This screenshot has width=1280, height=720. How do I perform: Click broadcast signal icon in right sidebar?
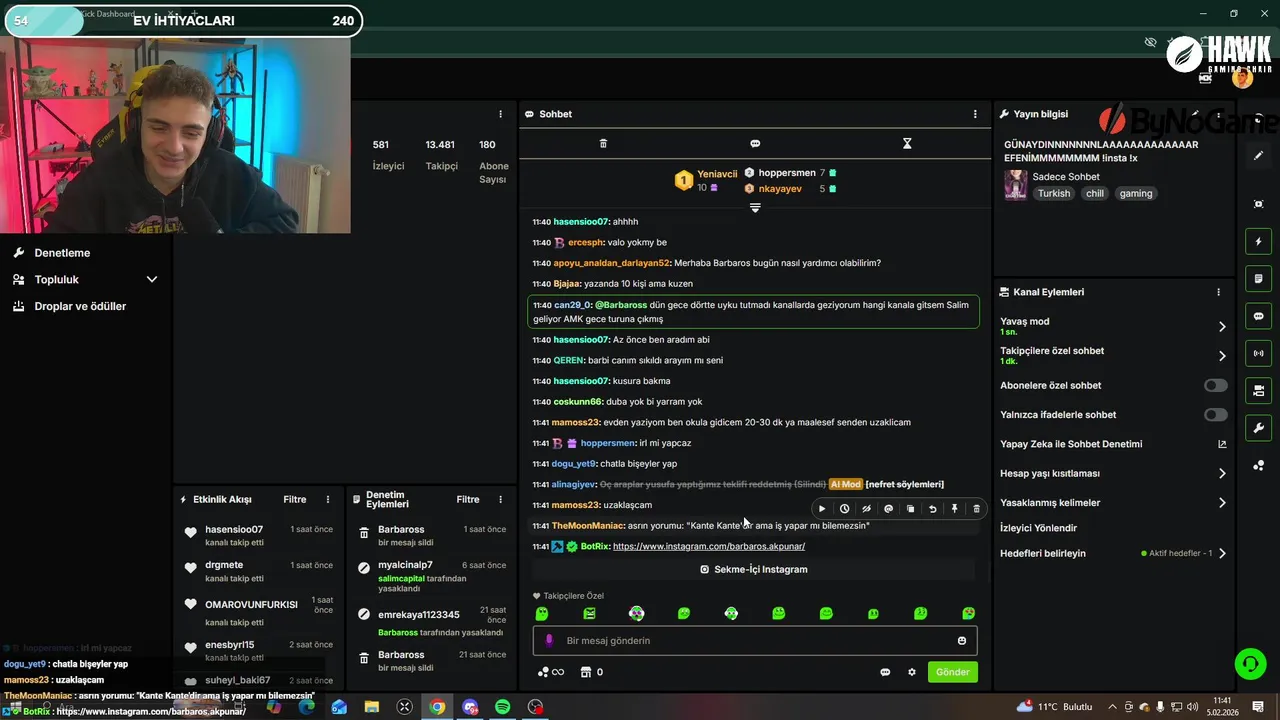click(x=1258, y=353)
